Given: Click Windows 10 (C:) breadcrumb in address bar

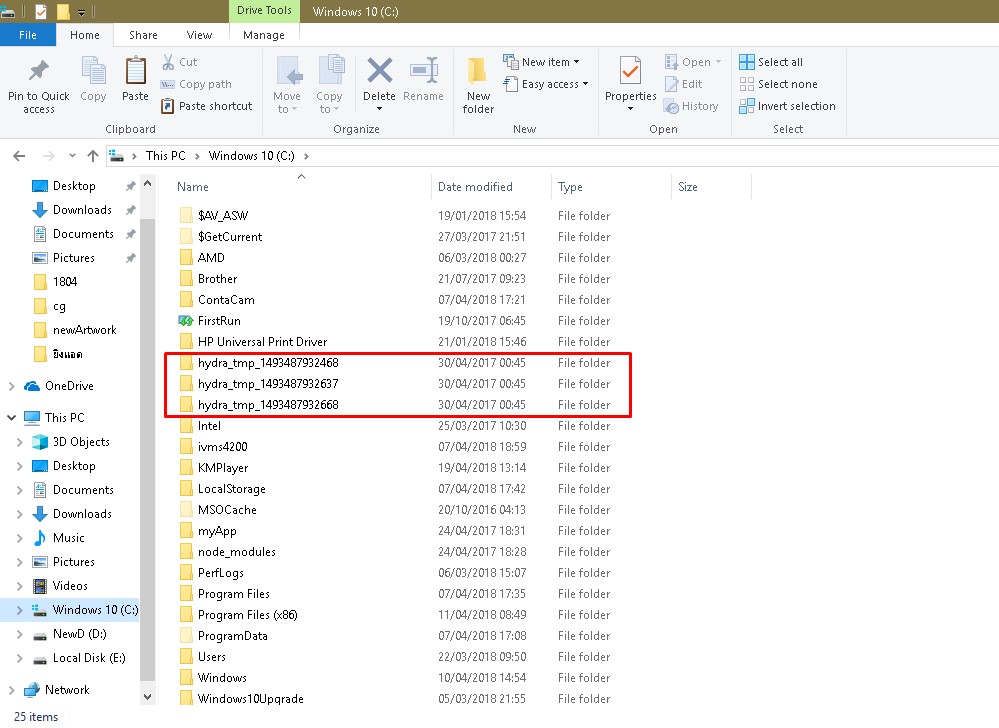Looking at the screenshot, I should pos(252,156).
